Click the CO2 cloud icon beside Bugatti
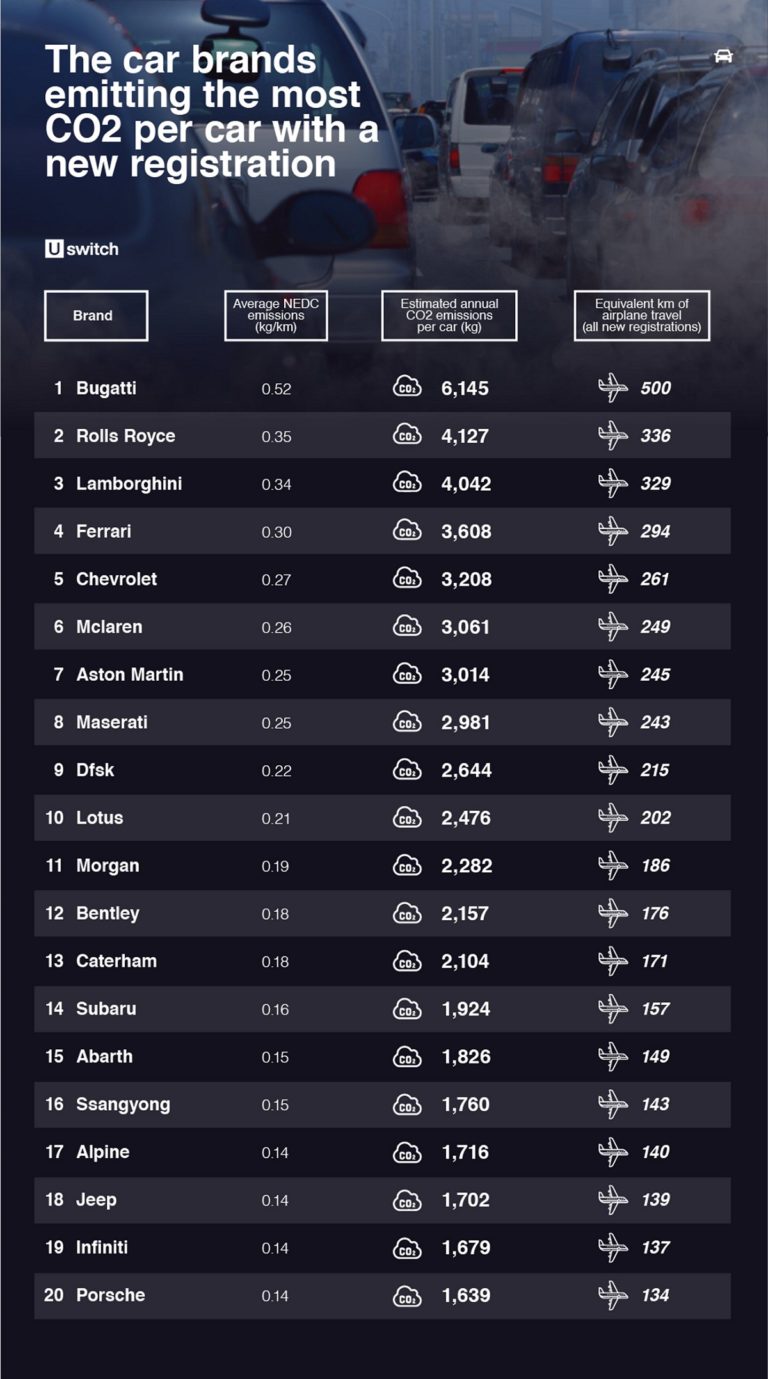Image resolution: width=768 pixels, height=1379 pixels. click(407, 387)
